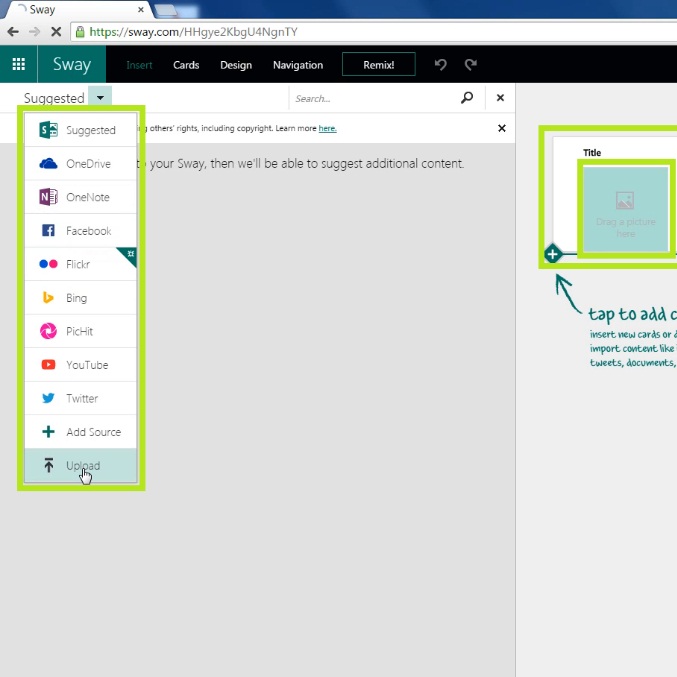The image size is (677, 677).
Task: Click the Title card heading
Action: 592,153
